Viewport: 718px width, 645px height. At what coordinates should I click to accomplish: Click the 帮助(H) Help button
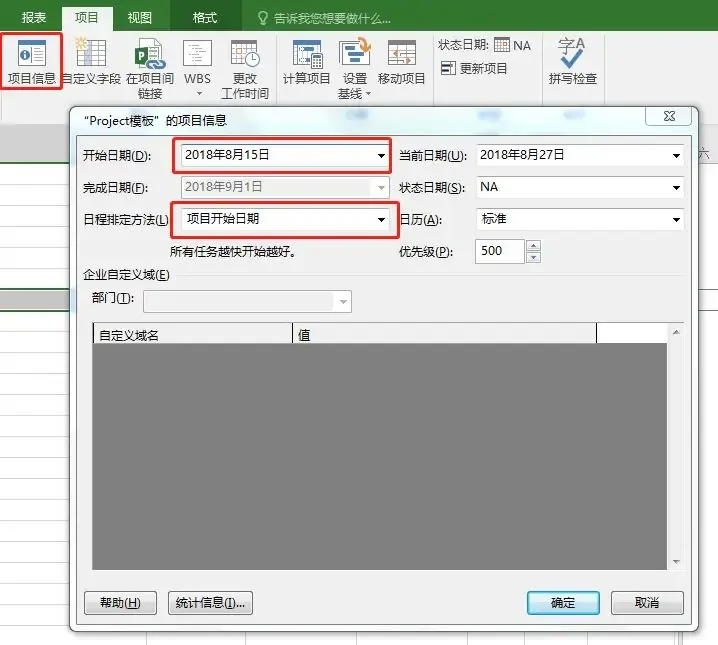click(x=120, y=603)
